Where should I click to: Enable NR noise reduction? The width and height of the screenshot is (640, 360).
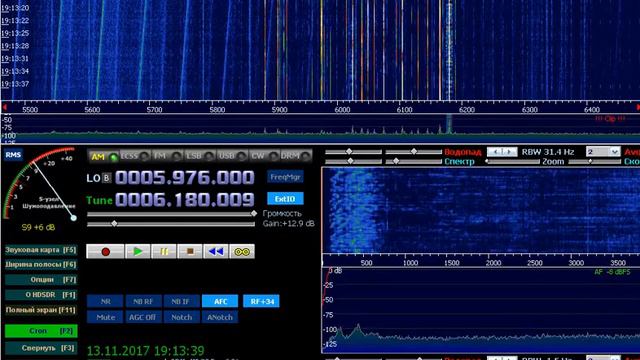tap(105, 302)
